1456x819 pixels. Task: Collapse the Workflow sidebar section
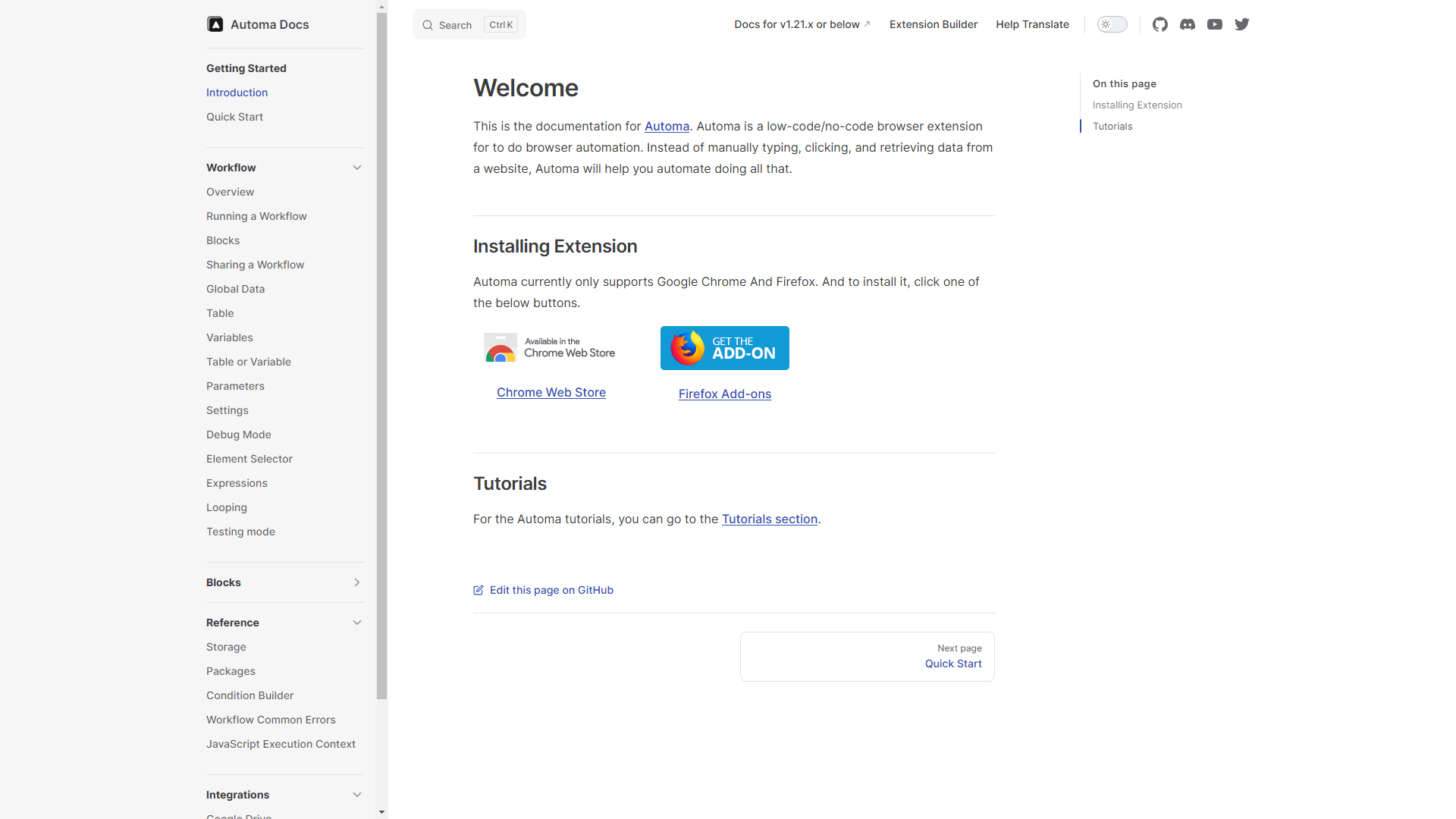(357, 168)
